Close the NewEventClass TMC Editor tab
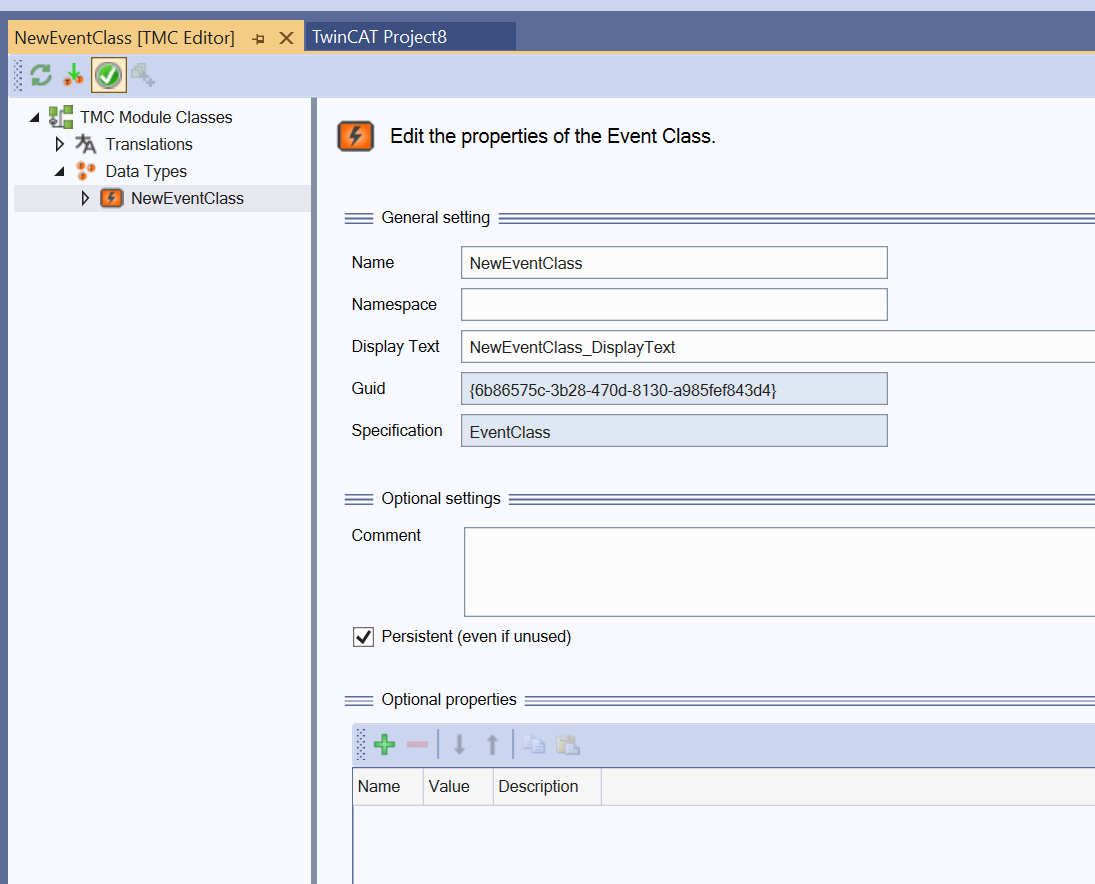Screen dimensions: 1095x884 (x=286, y=38)
